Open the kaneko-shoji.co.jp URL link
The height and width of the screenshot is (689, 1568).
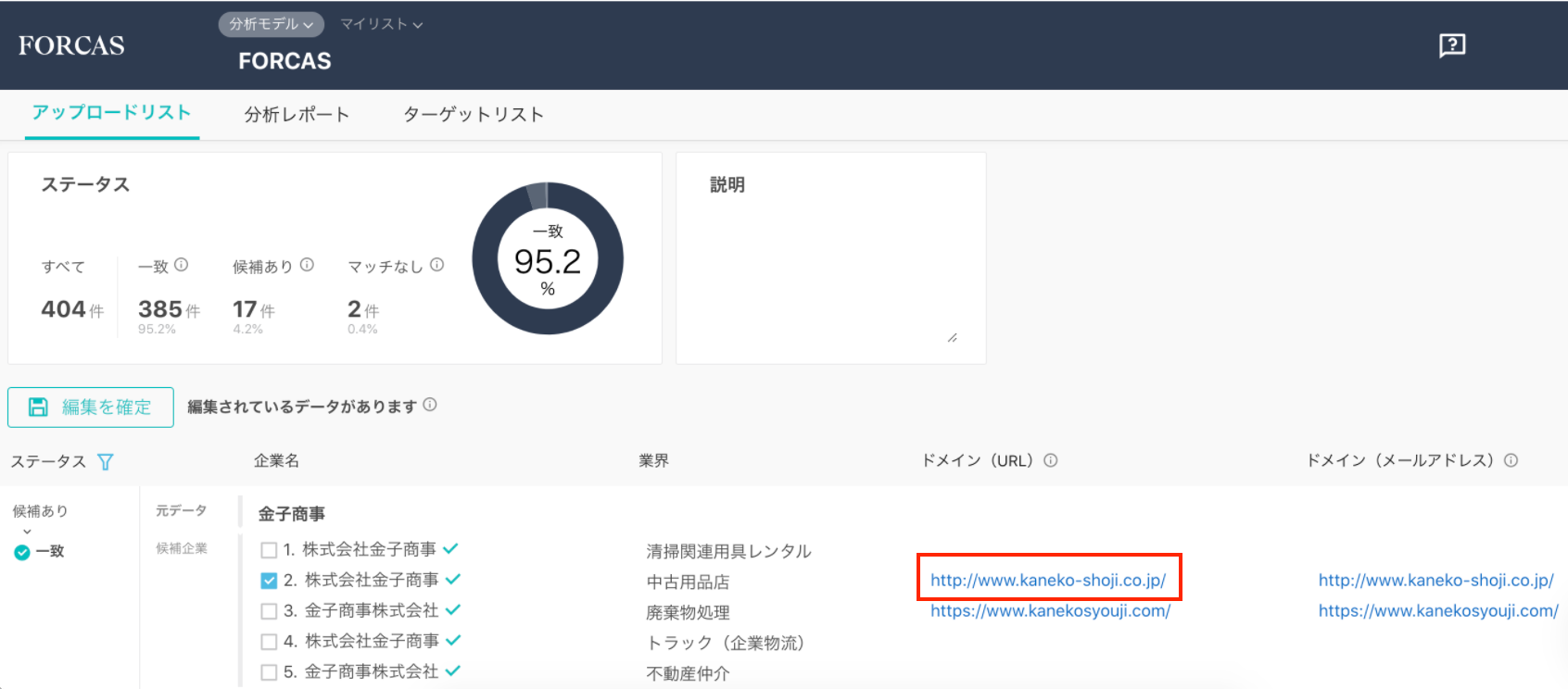pos(1047,581)
